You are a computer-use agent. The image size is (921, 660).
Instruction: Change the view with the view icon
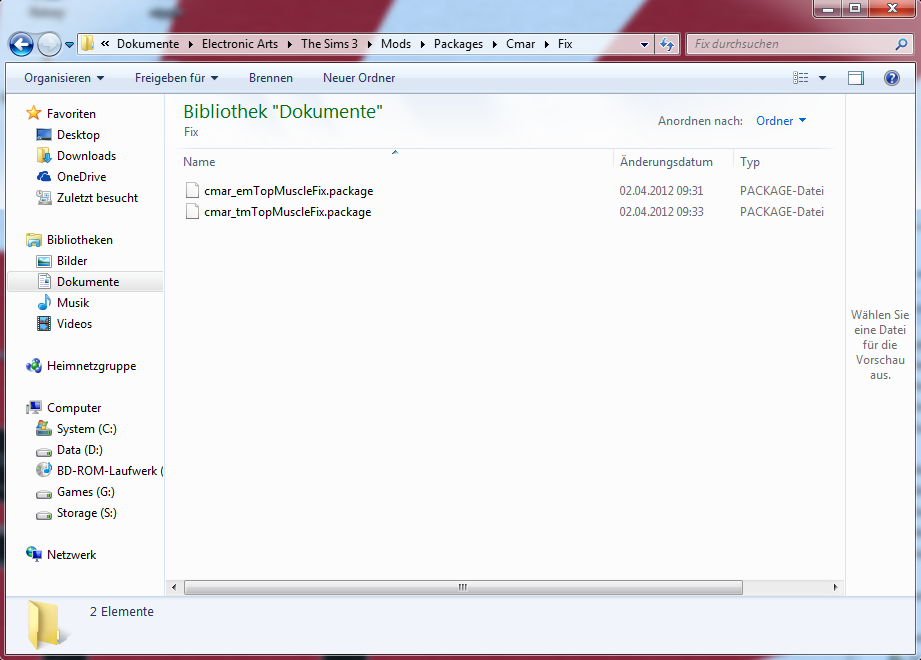[x=801, y=78]
